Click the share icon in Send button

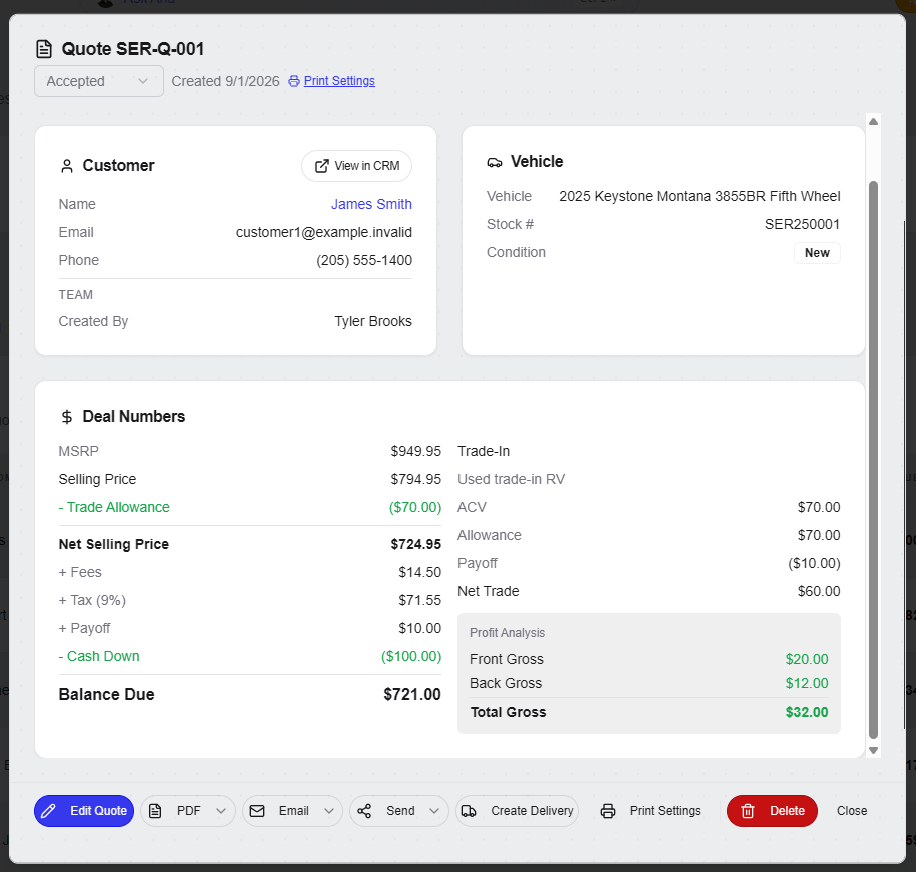(x=364, y=811)
